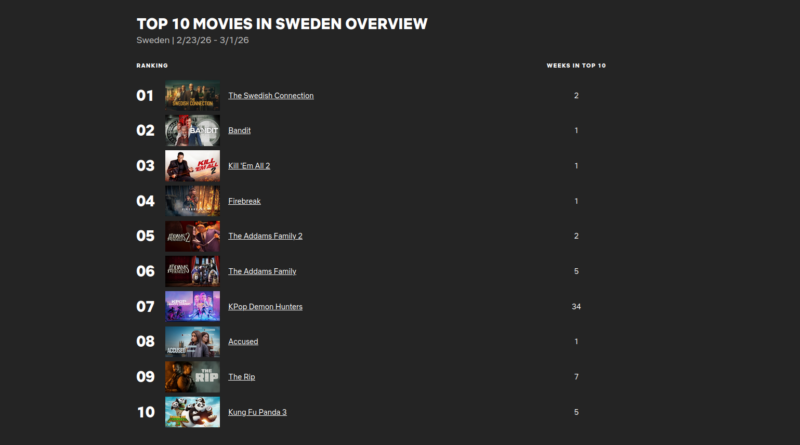800x445 pixels.
Task: Click the KPop Demon Hunters thumbnail
Action: tap(192, 306)
